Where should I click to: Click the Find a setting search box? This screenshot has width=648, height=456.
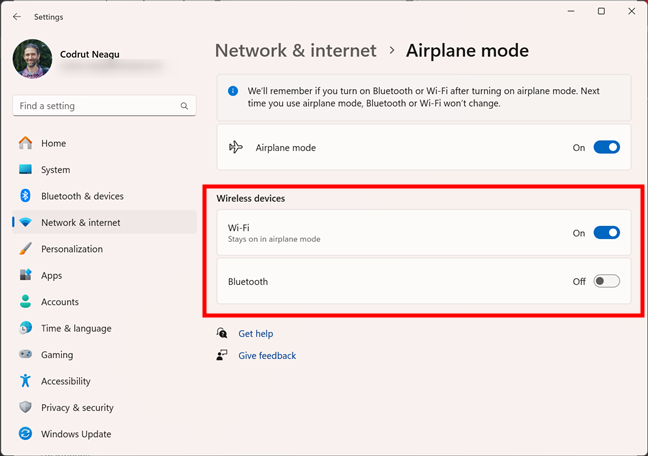click(x=104, y=106)
